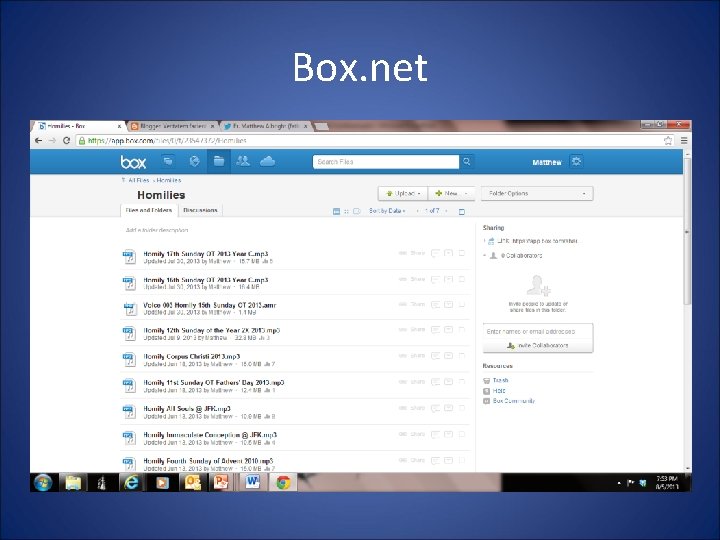Click the cloud icon in Box header
The width and height of the screenshot is (720, 540).
(267, 161)
